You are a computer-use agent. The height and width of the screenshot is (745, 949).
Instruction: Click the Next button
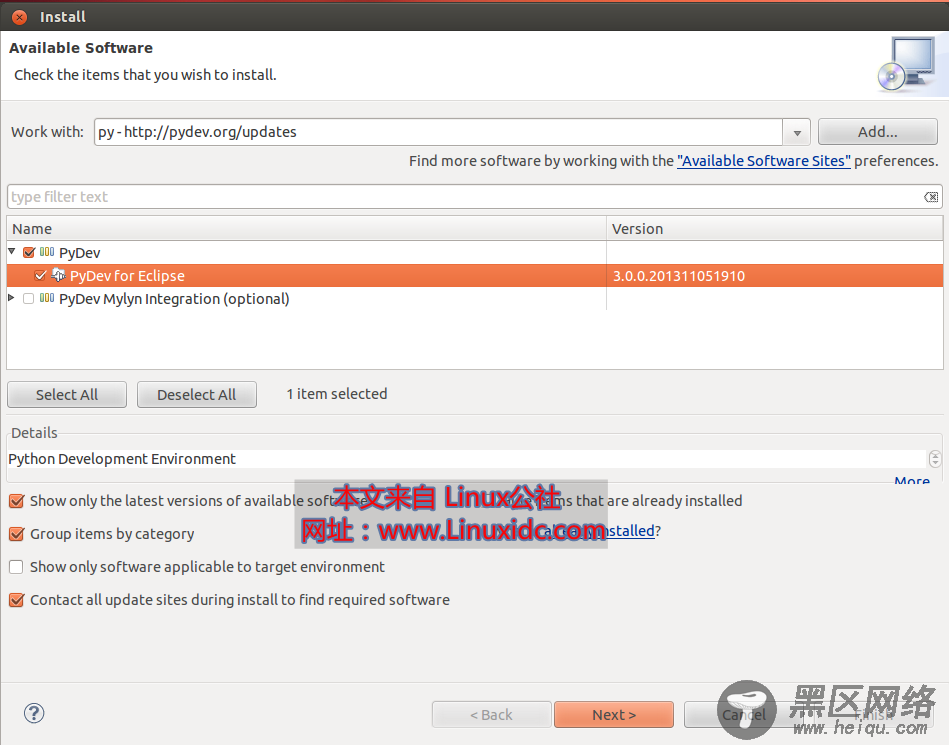614,715
